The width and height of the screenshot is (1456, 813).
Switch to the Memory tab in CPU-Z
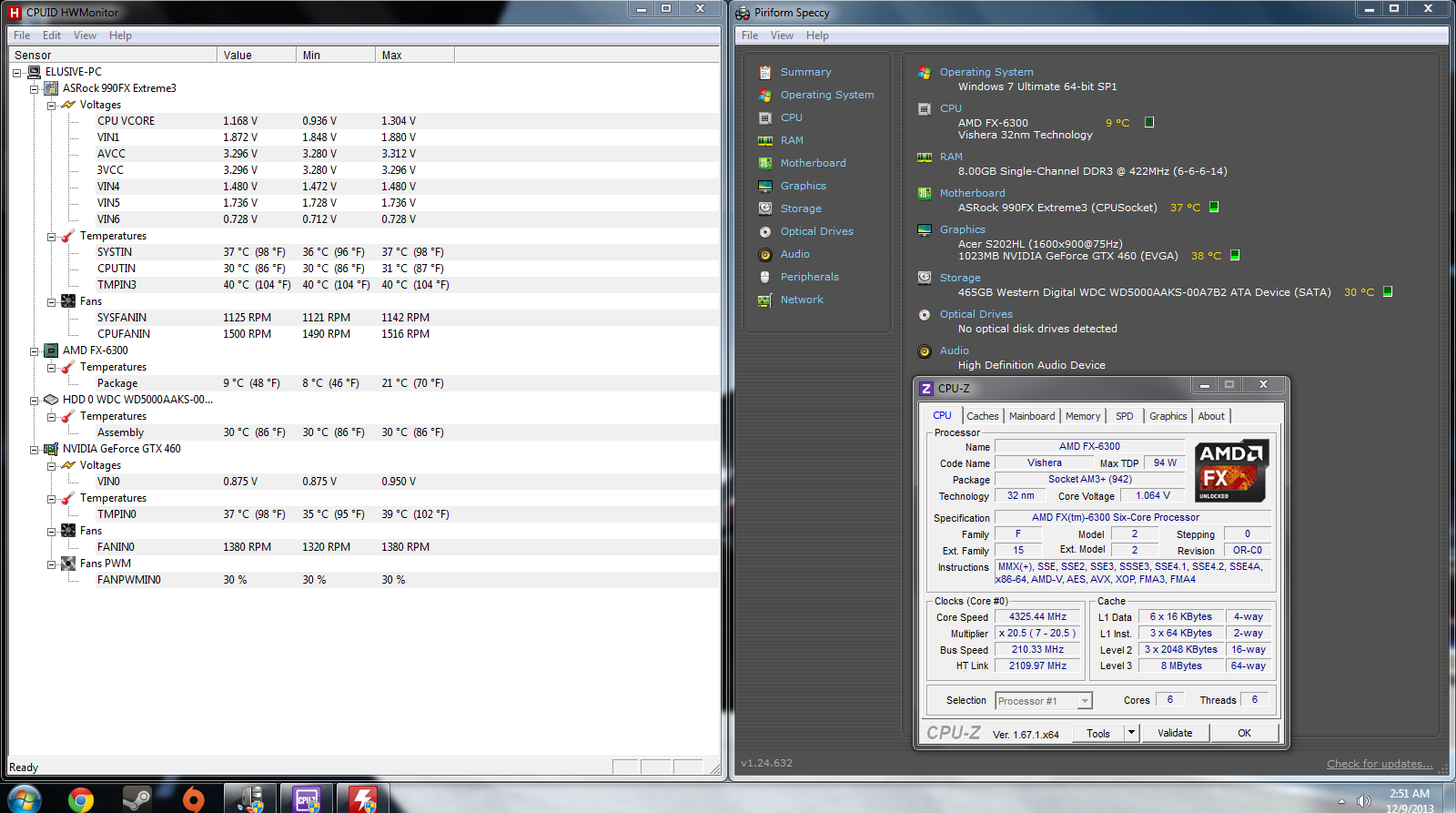(x=1083, y=416)
